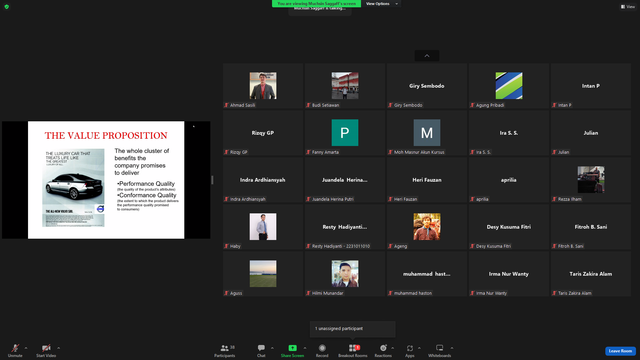The height and width of the screenshot is (360, 640).
Task: Click the muted mic icon beside Ahmad Sasili
Action: point(226,105)
